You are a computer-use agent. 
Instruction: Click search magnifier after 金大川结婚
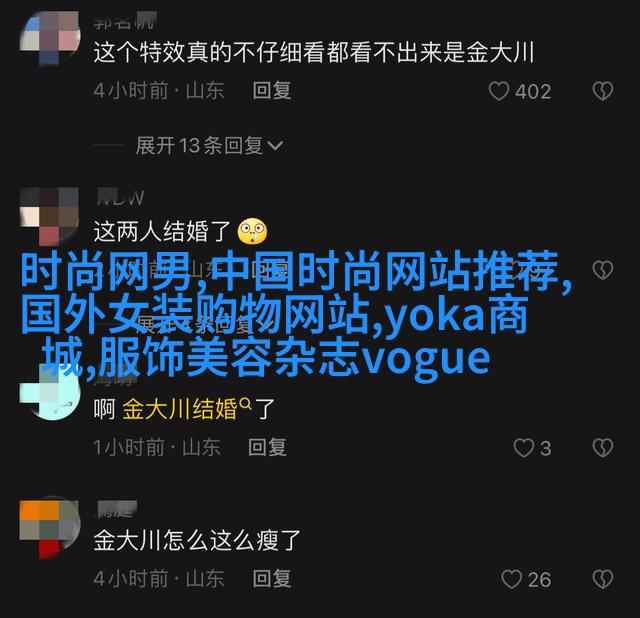click(245, 404)
